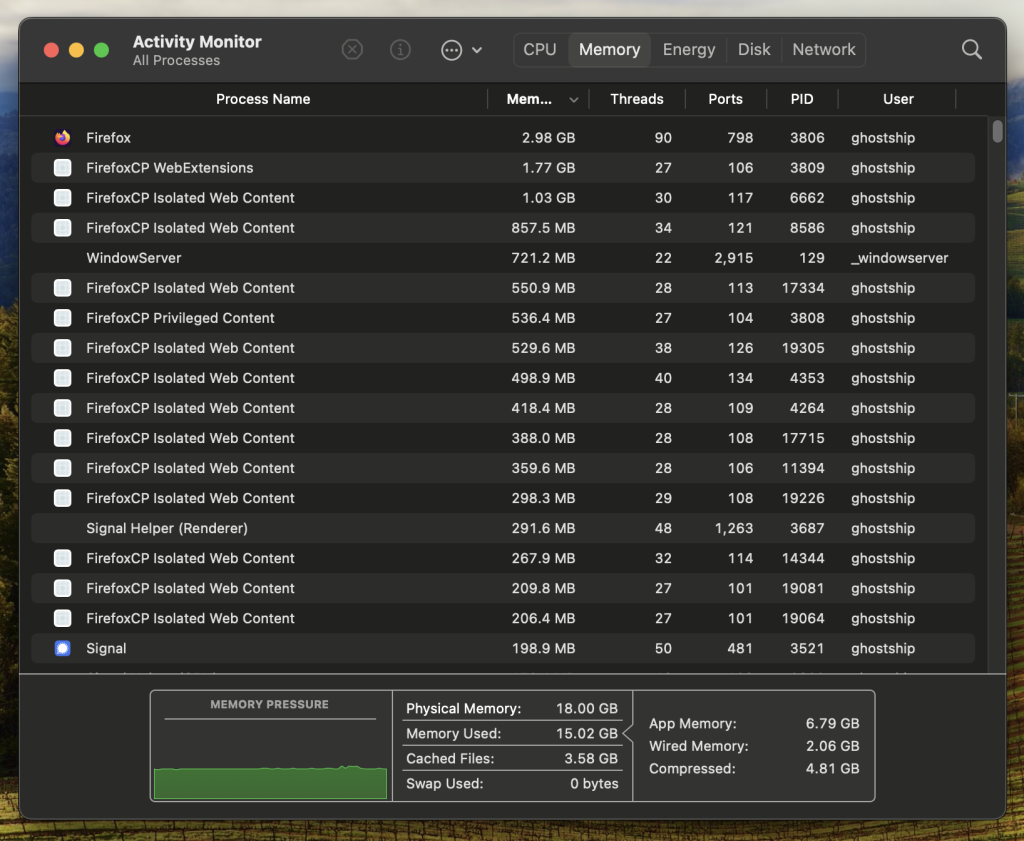Open the ellipsis actions menu icon
Screen dimensions: 1024x841
(x=451, y=50)
